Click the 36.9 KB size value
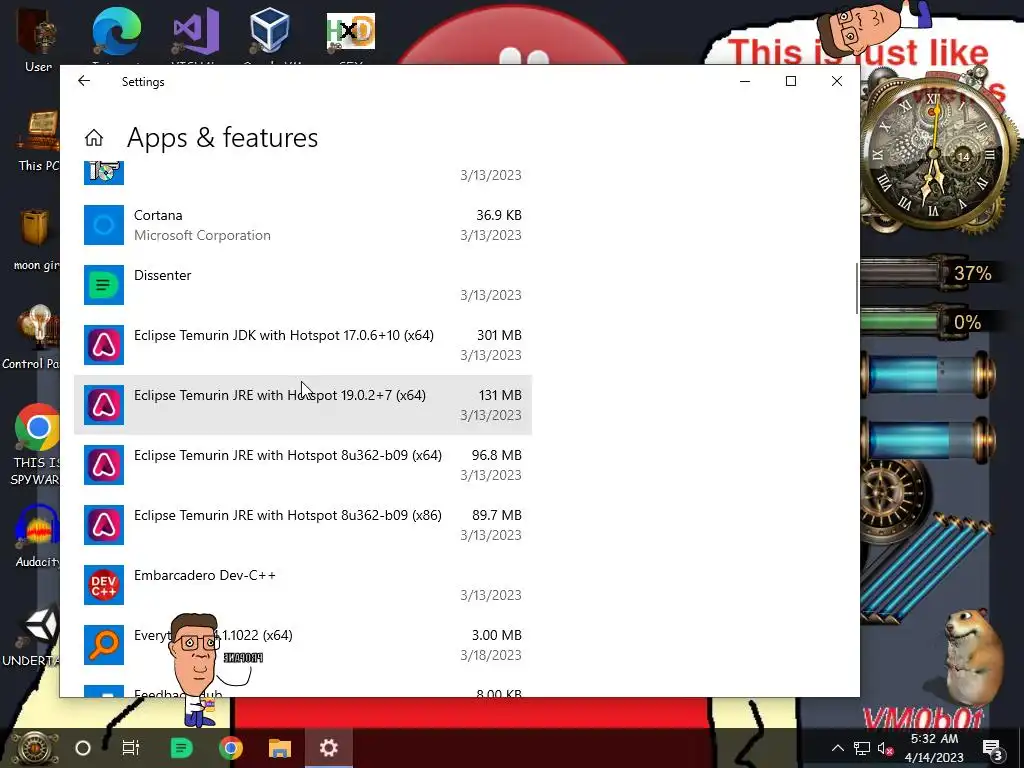The image size is (1024, 768). (498, 215)
